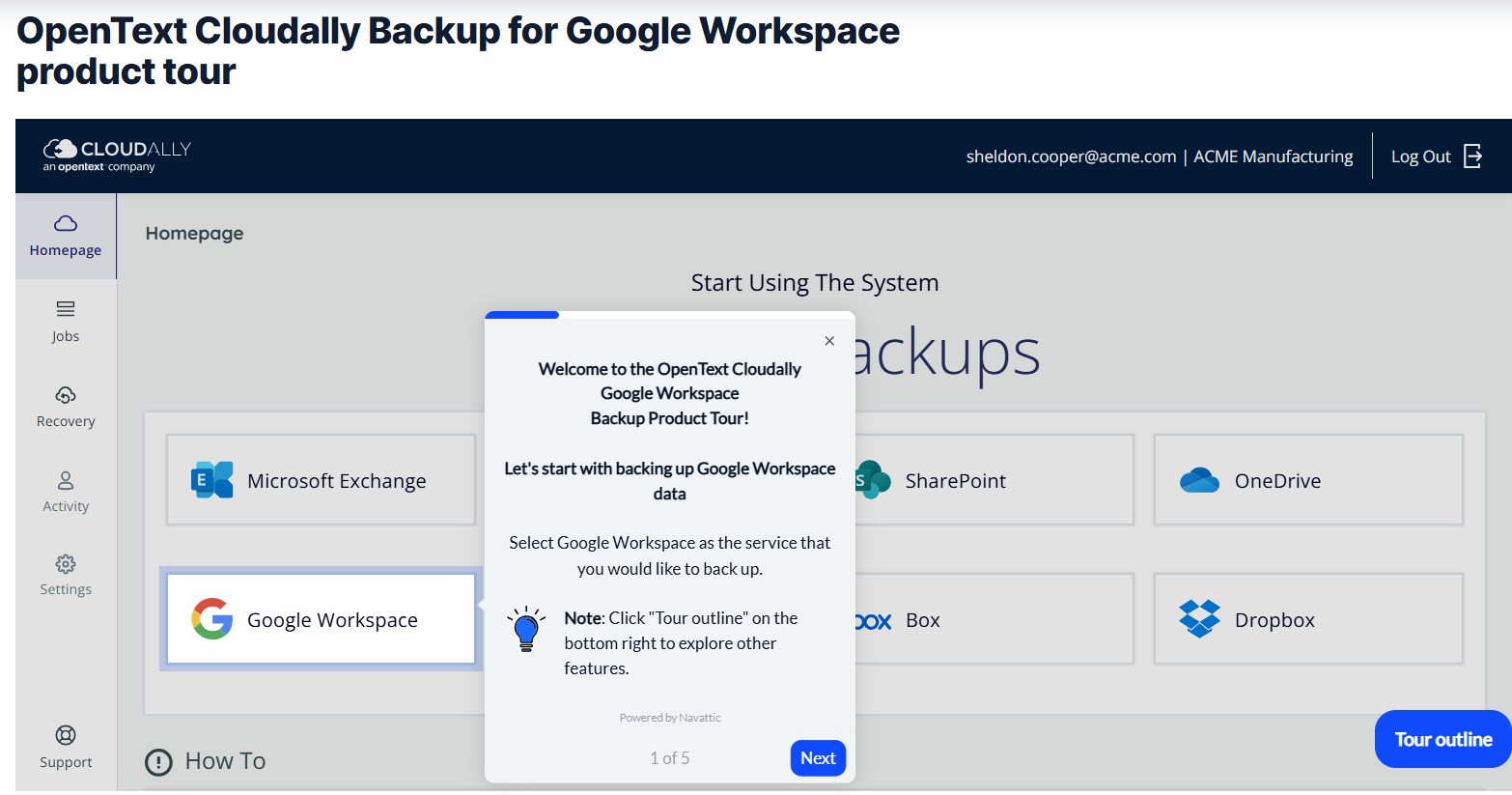Click the 'Start Using The System' heading
This screenshot has width=1512, height=795.
[x=815, y=282]
